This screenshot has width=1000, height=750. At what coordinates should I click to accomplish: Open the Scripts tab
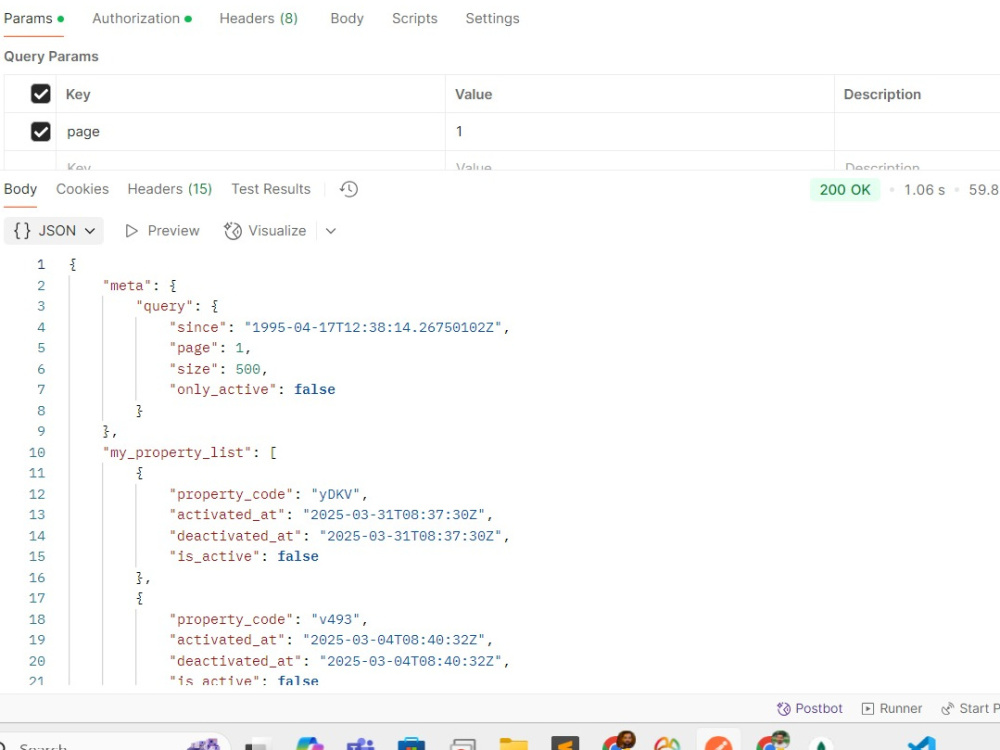[415, 18]
